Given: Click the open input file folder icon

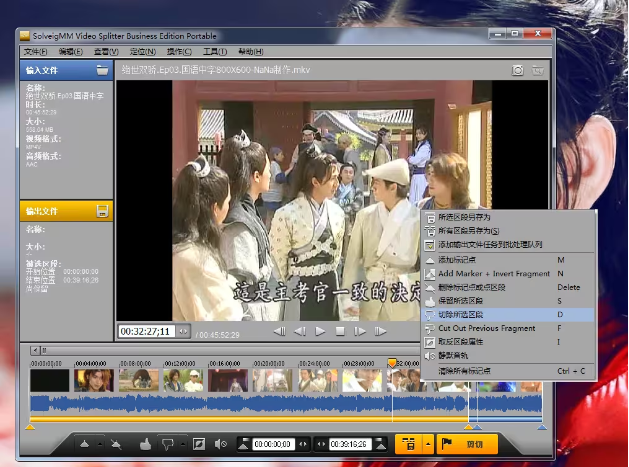Looking at the screenshot, I should pos(102,71).
